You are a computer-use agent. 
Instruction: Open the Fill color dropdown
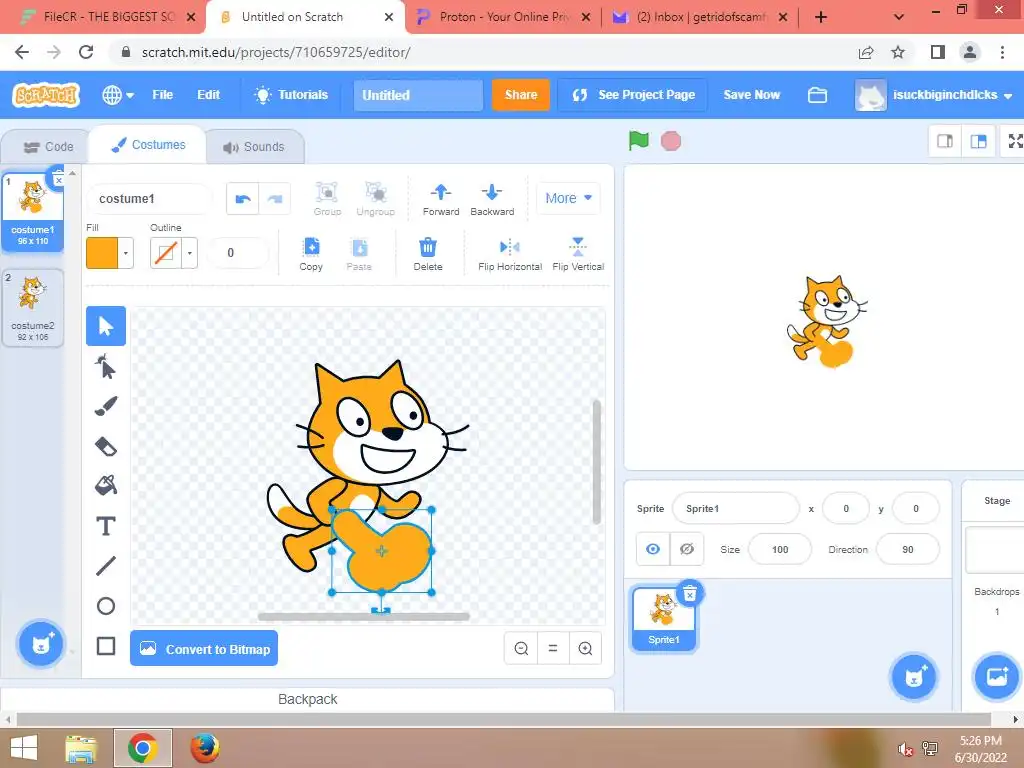click(x=125, y=253)
